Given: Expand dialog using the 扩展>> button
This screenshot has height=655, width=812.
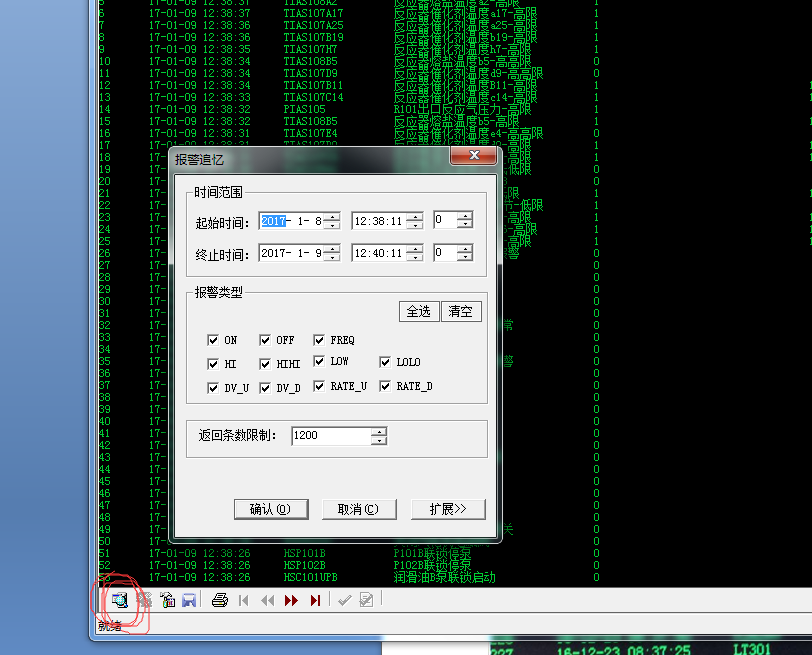Looking at the screenshot, I should [448, 509].
